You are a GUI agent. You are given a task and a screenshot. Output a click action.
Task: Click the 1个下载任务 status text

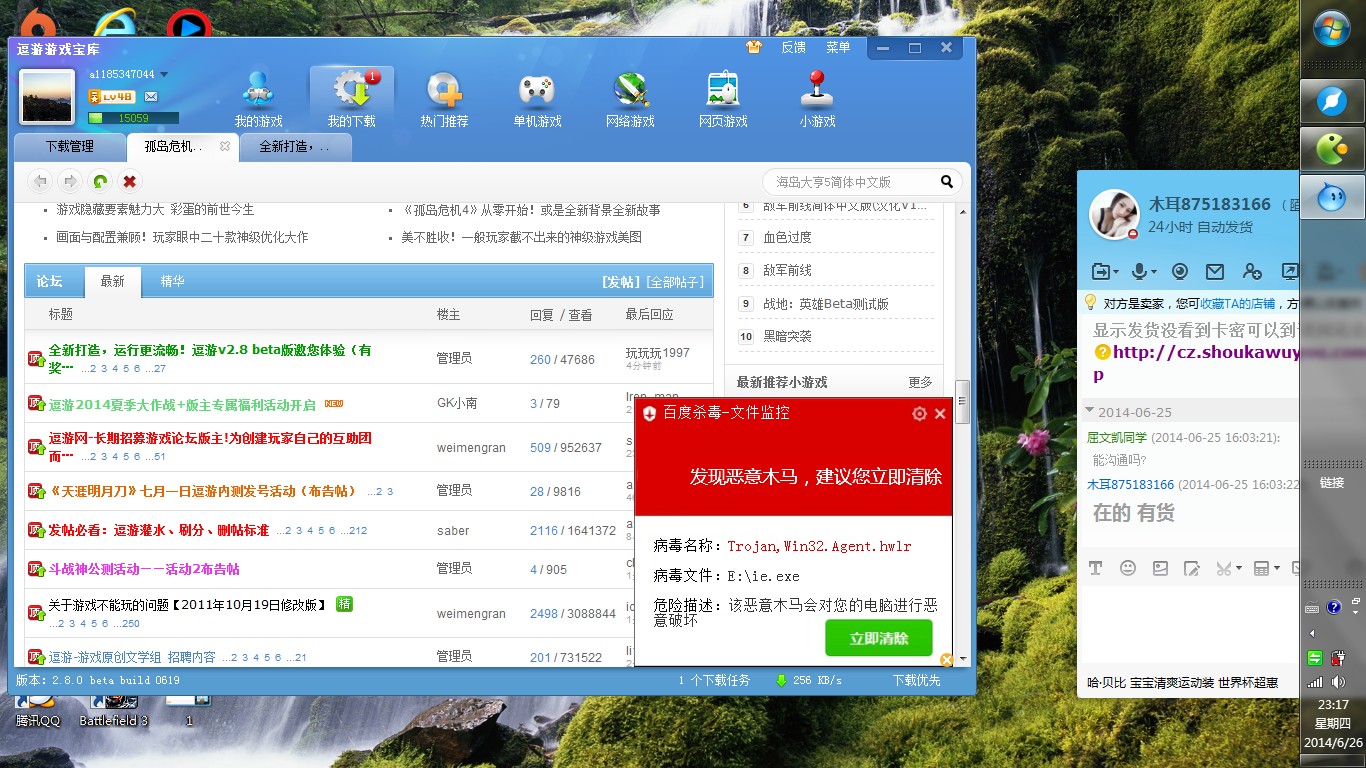(x=714, y=680)
